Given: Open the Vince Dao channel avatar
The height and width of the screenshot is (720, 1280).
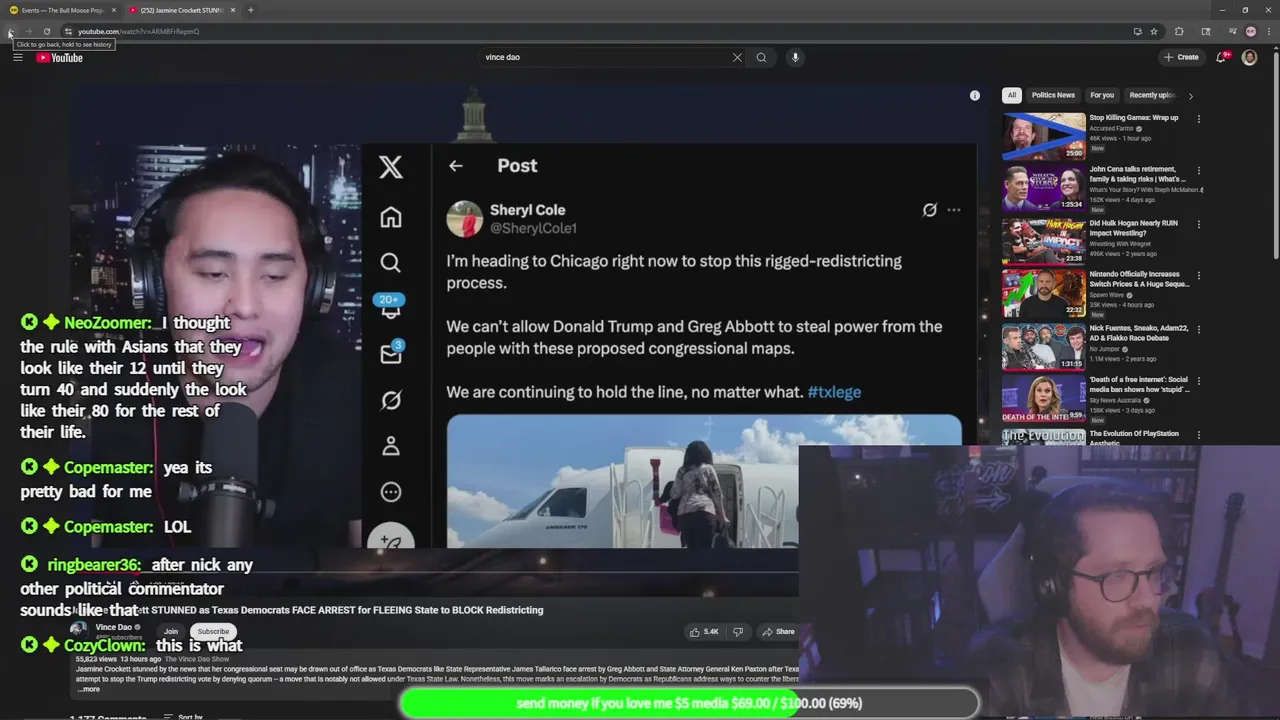Looking at the screenshot, I should (x=78, y=630).
